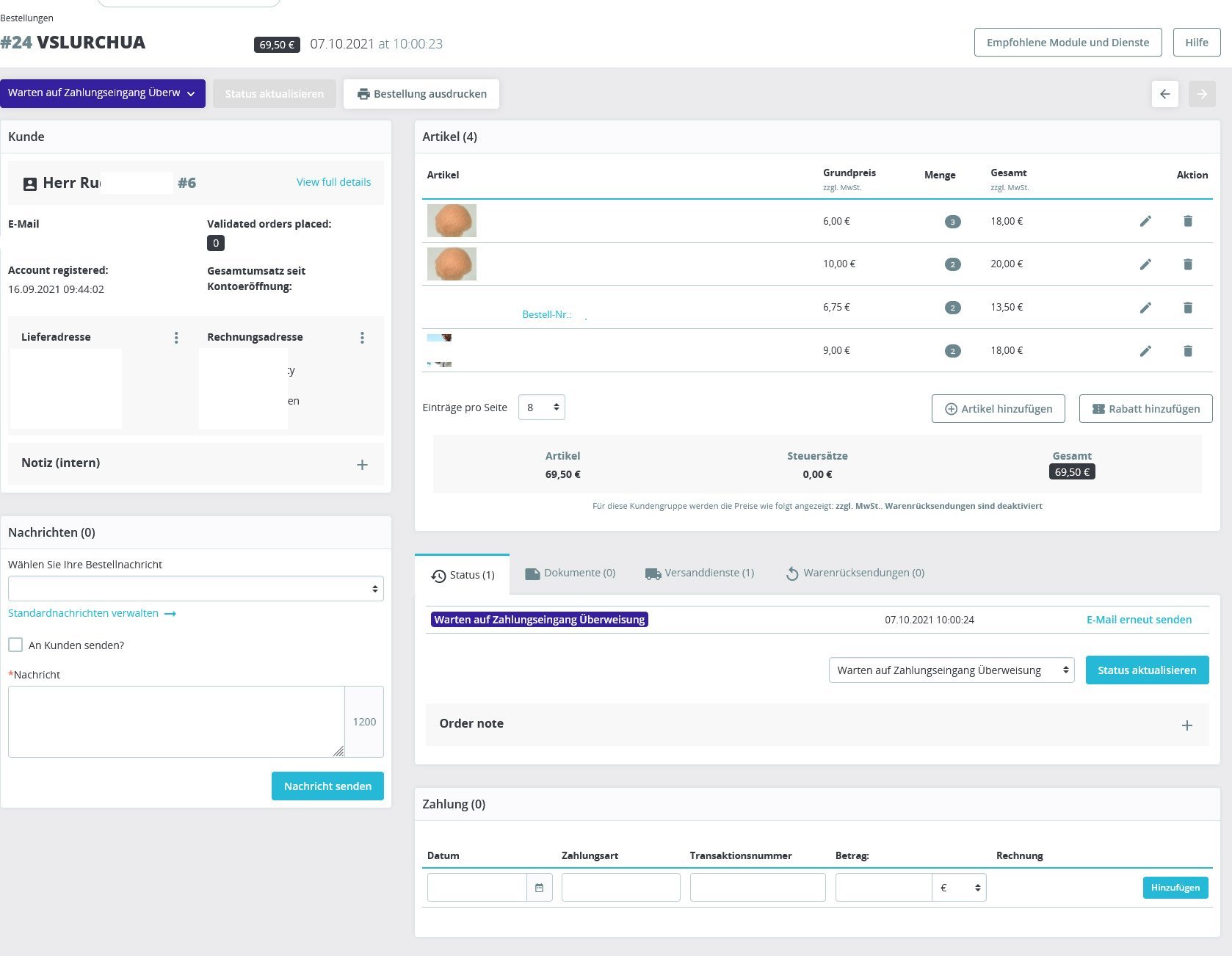Delete the 6,00 € article row
1232x956 pixels.
coord(1188,221)
